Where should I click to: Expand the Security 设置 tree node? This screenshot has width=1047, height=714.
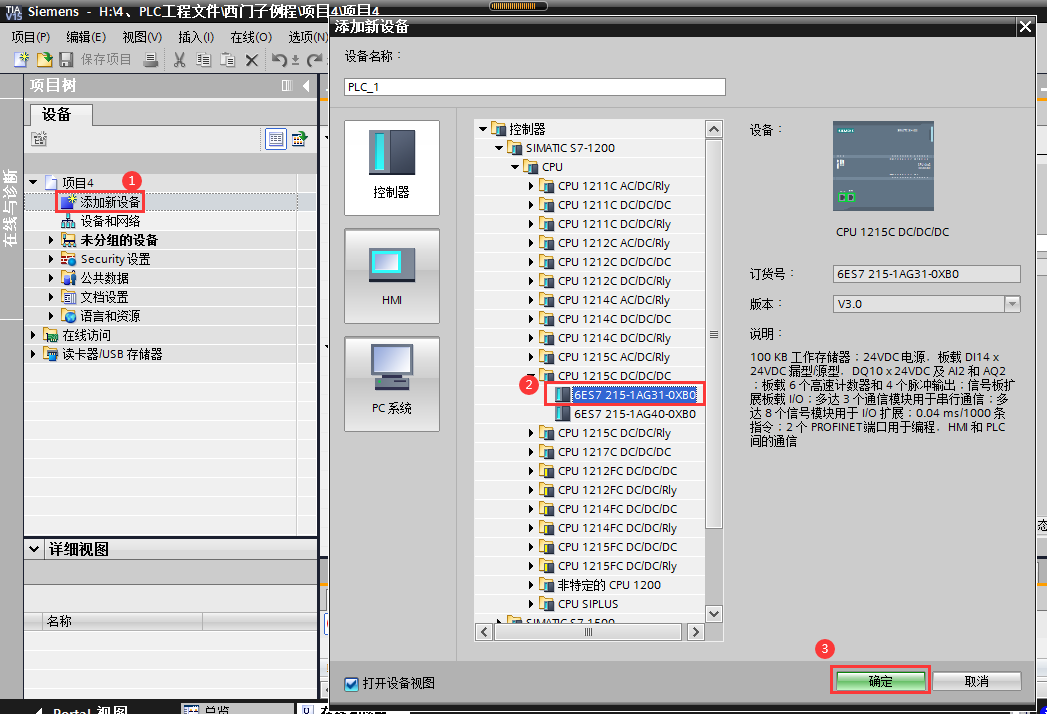[51, 259]
